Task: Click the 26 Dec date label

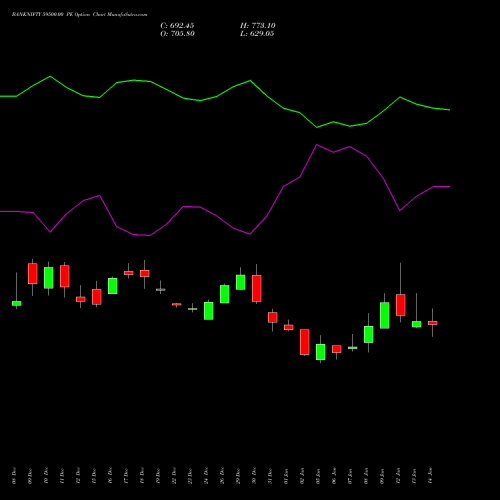Action: [x=222, y=476]
